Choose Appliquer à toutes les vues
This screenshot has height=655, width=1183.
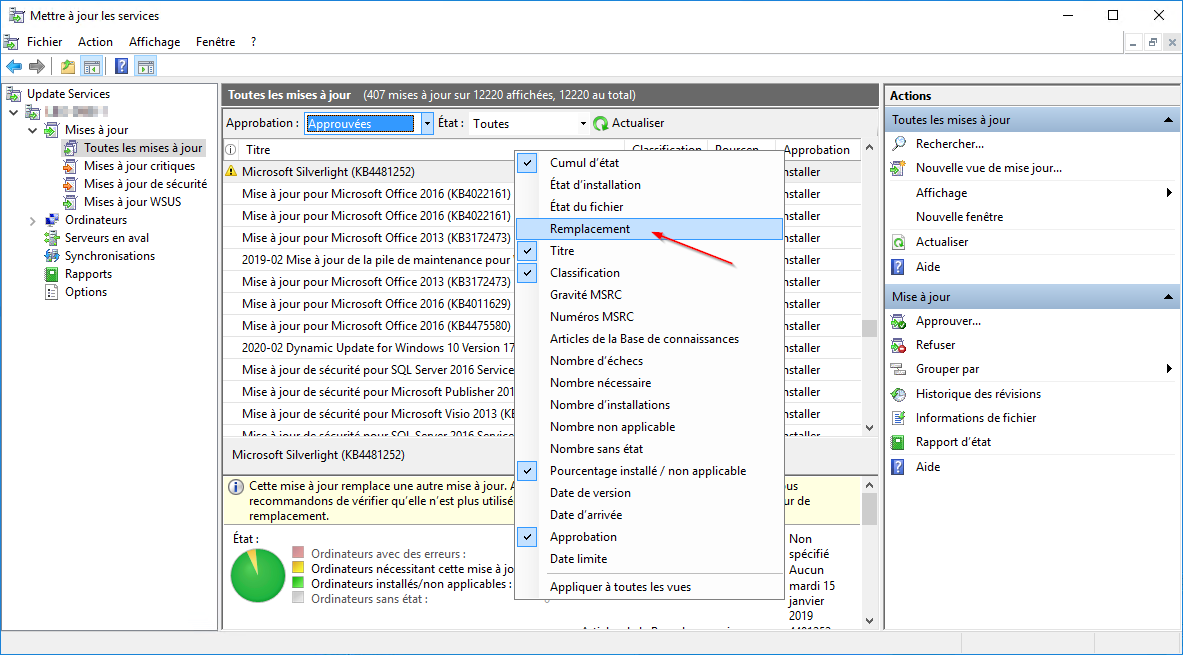620,587
